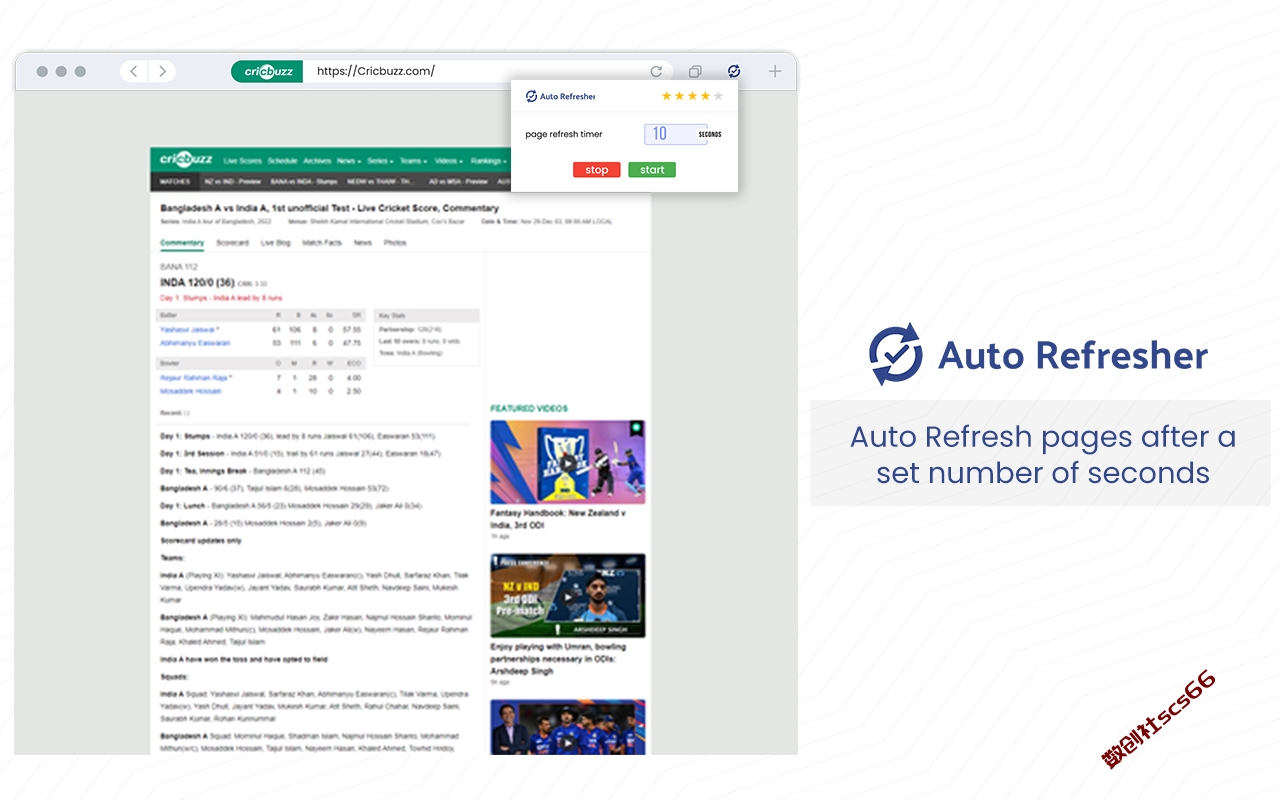
Task: Open bowler Rejaur Rahman Raja's profile link
Action: [x=196, y=378]
